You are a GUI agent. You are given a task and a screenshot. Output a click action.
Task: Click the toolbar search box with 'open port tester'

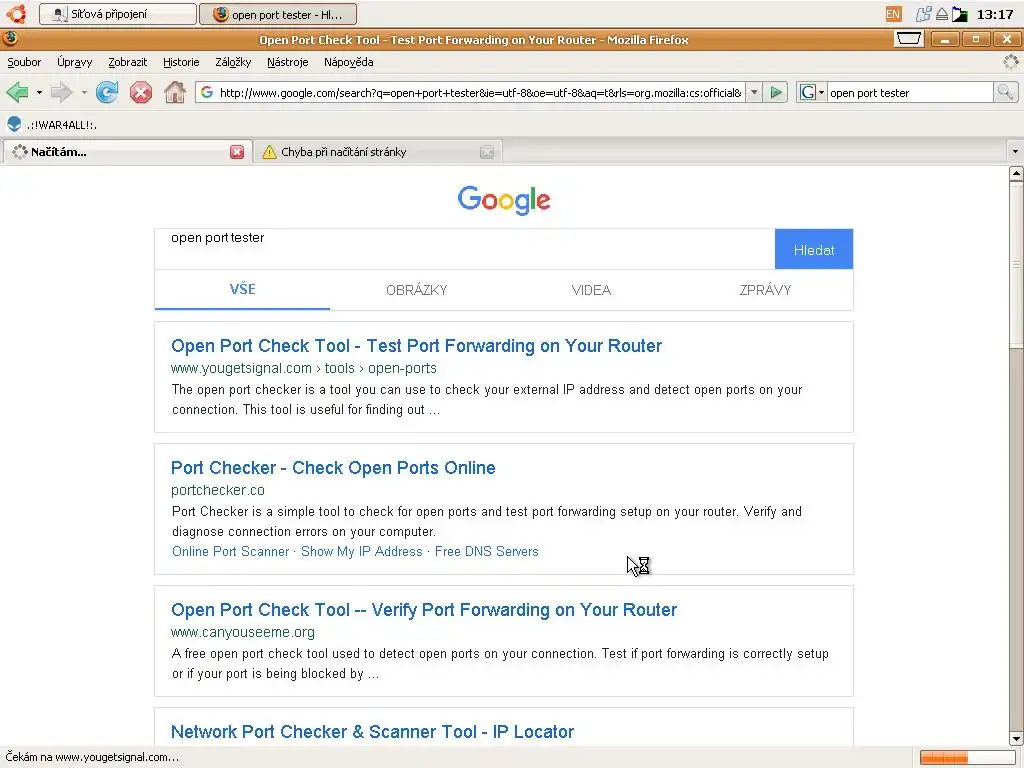910,92
